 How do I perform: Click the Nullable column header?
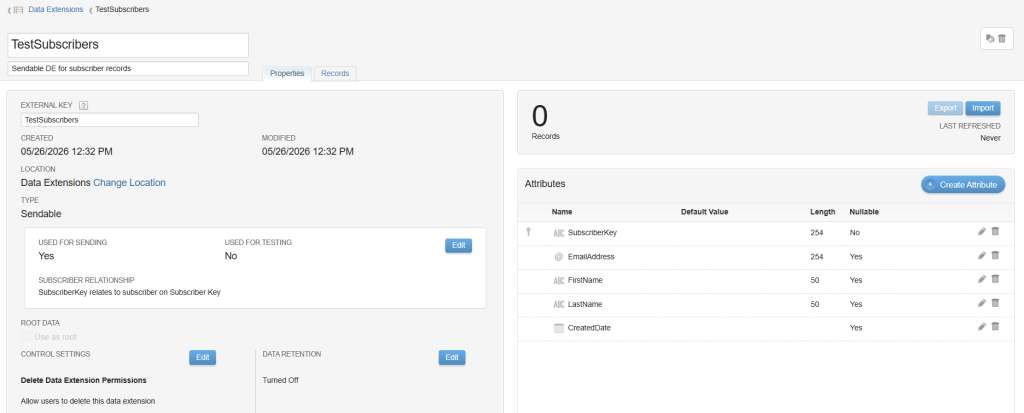point(864,212)
